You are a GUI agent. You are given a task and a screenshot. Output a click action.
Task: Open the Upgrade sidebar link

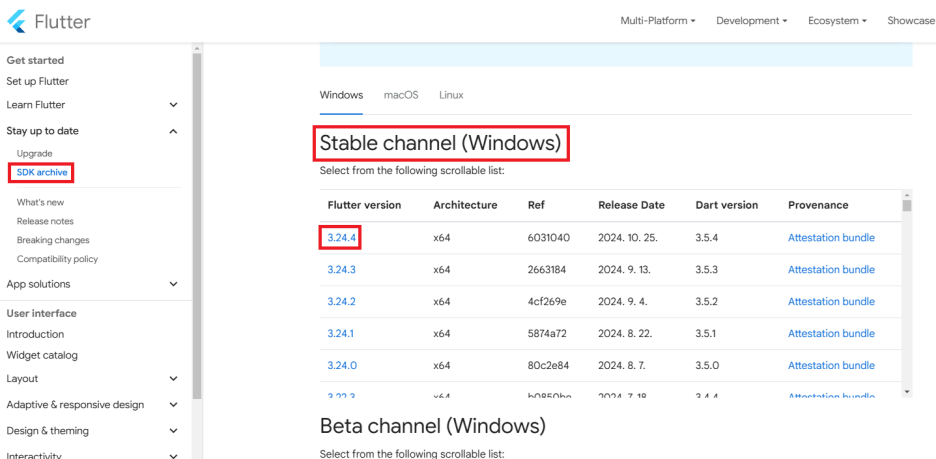click(x=35, y=153)
